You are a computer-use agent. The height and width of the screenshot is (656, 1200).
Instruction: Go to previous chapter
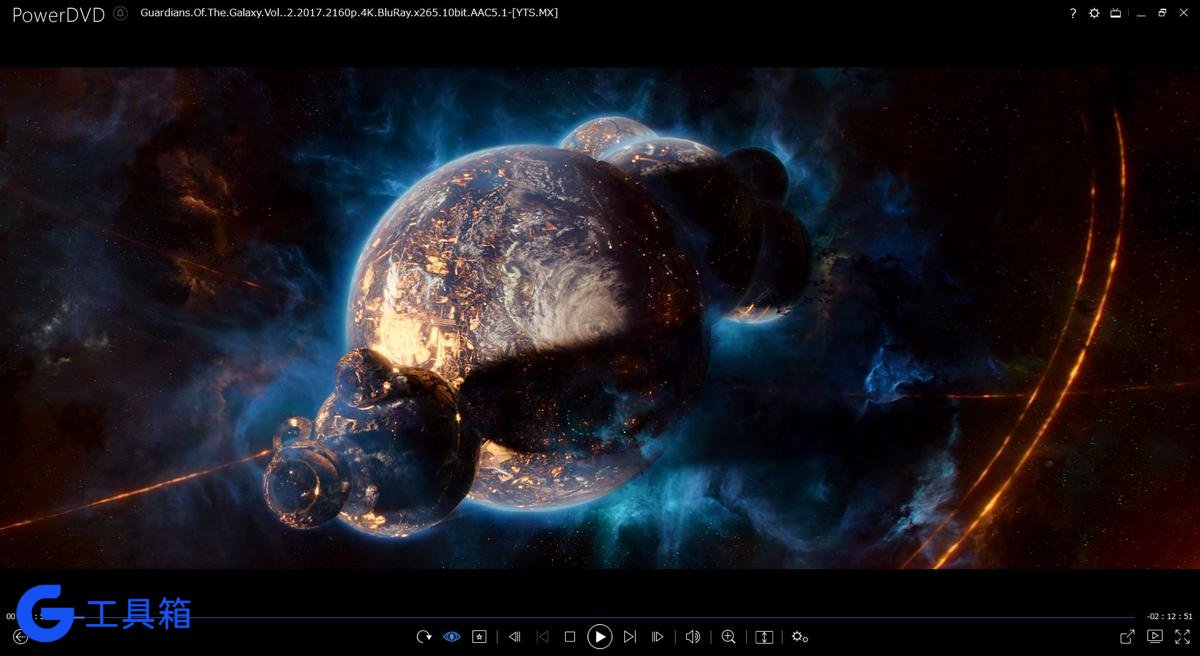pos(542,637)
